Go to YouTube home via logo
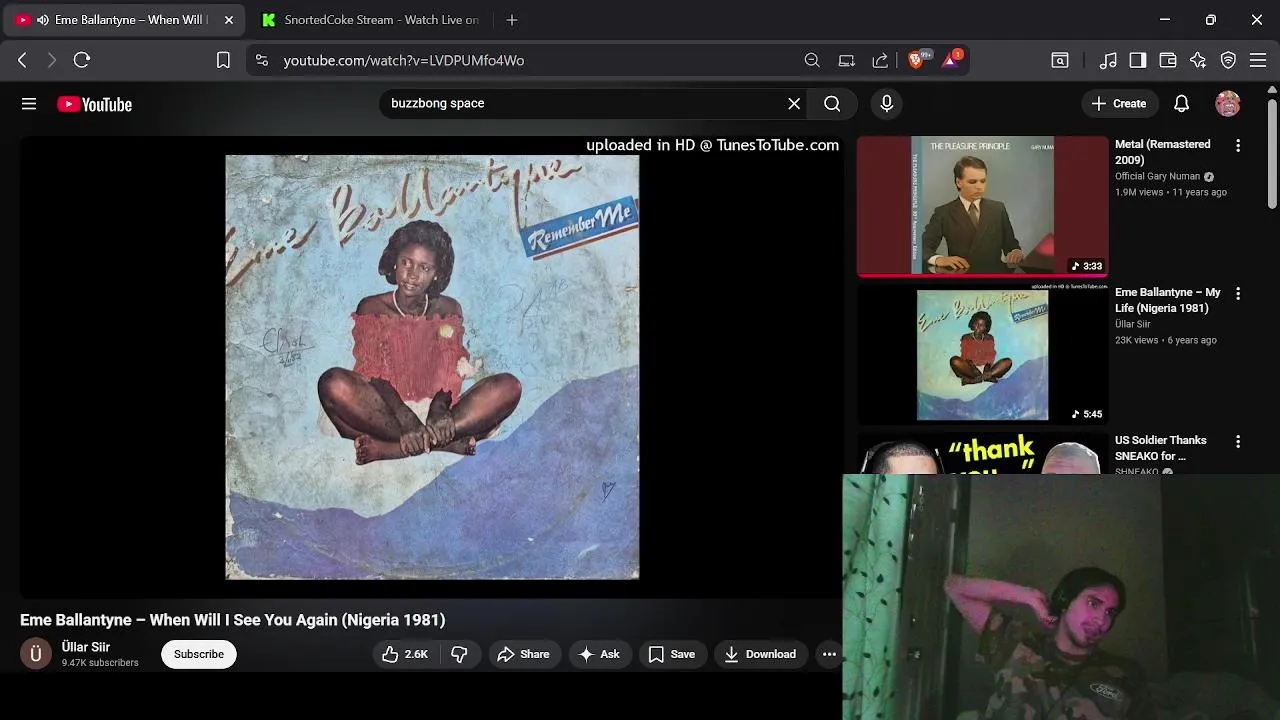Image resolution: width=1280 pixels, height=720 pixels. 94,104
